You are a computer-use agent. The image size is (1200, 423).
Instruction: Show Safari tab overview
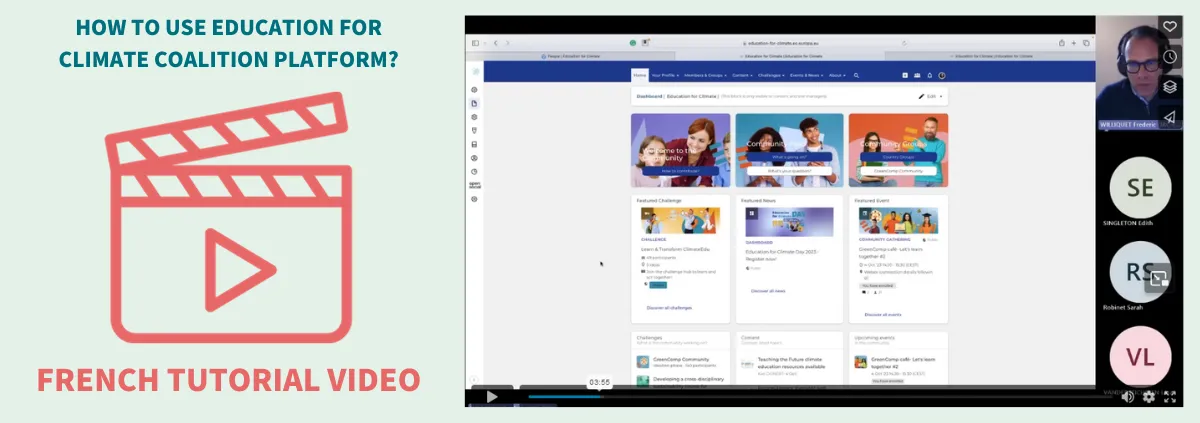tap(1087, 43)
